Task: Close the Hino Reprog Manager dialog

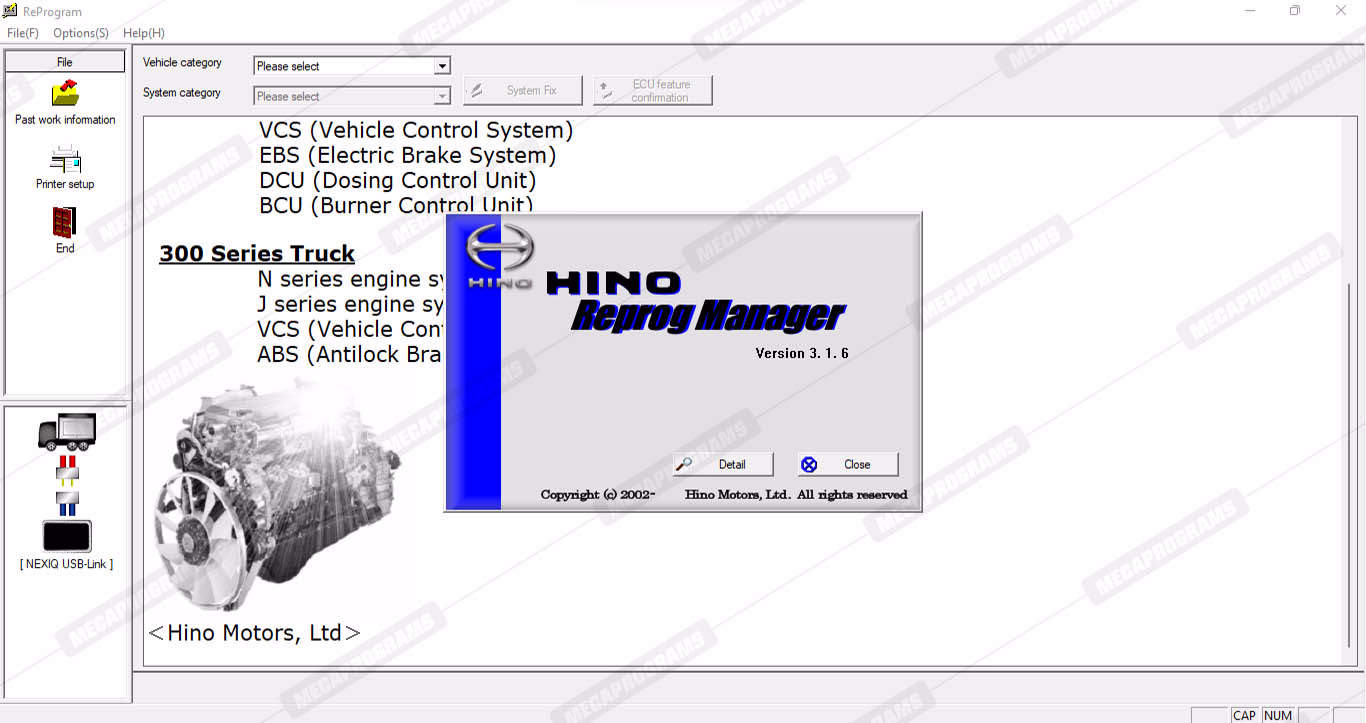Action: [x=848, y=464]
